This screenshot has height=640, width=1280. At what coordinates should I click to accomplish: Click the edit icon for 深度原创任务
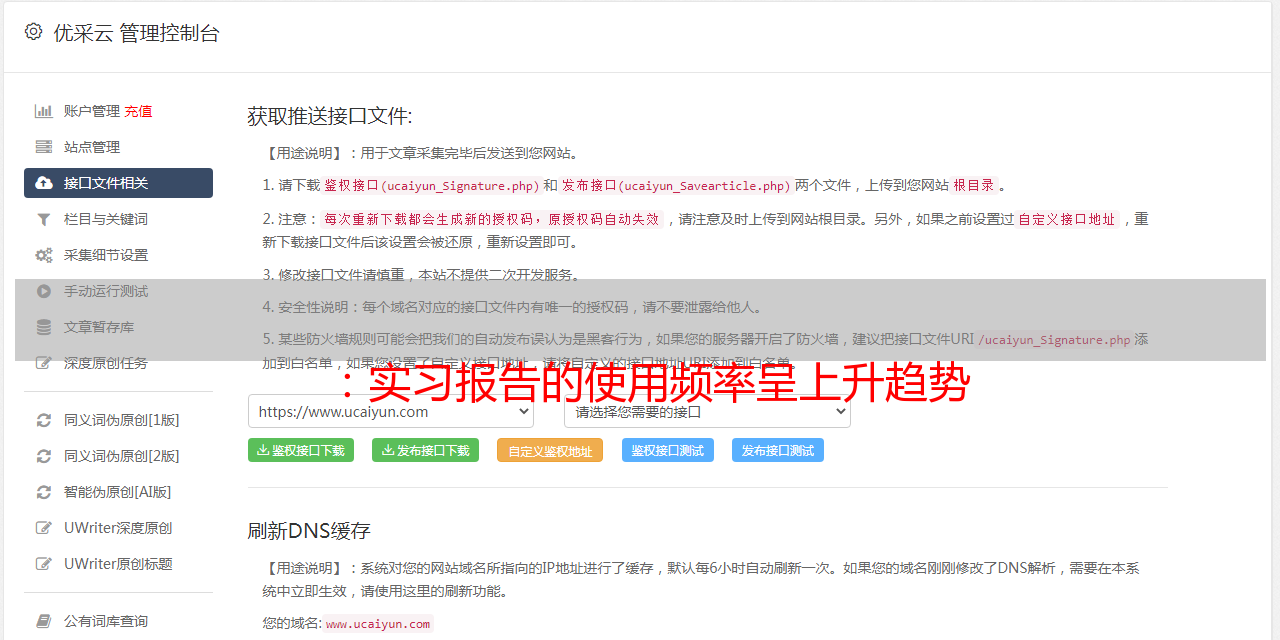coord(44,363)
